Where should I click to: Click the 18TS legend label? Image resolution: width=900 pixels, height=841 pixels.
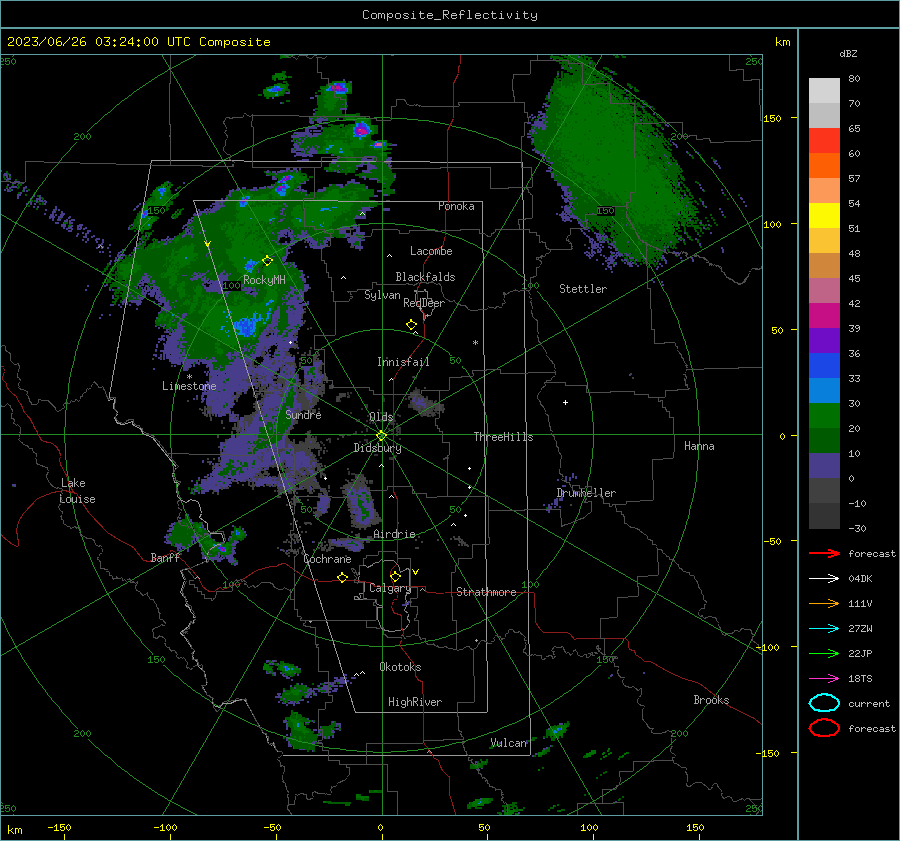coord(860,679)
